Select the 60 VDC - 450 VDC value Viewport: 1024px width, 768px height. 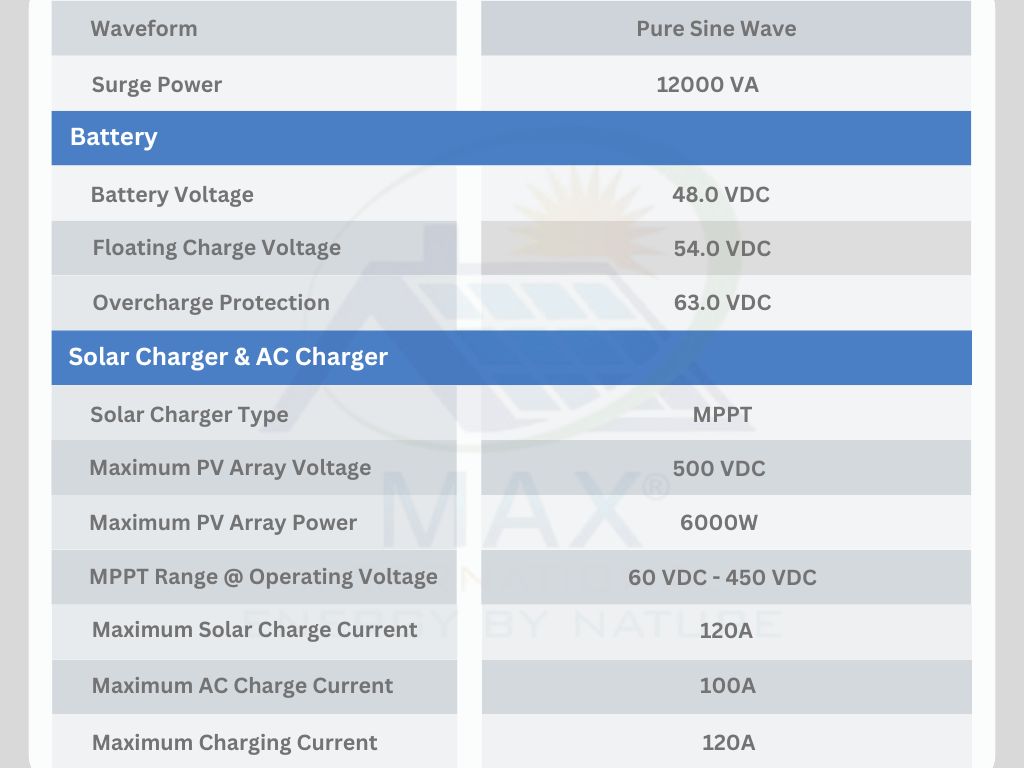click(x=722, y=577)
